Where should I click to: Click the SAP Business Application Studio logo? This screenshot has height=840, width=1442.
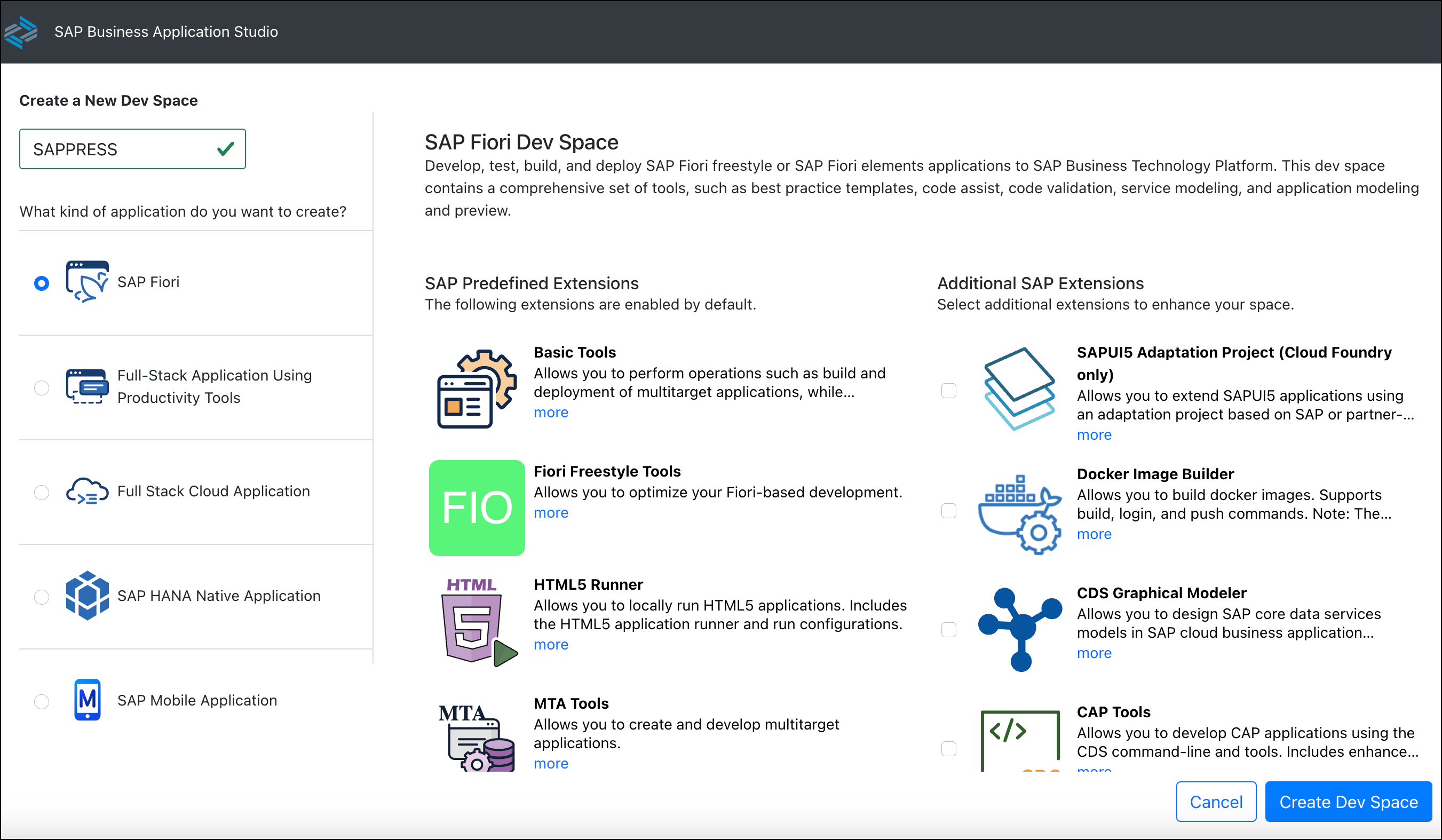[x=21, y=31]
